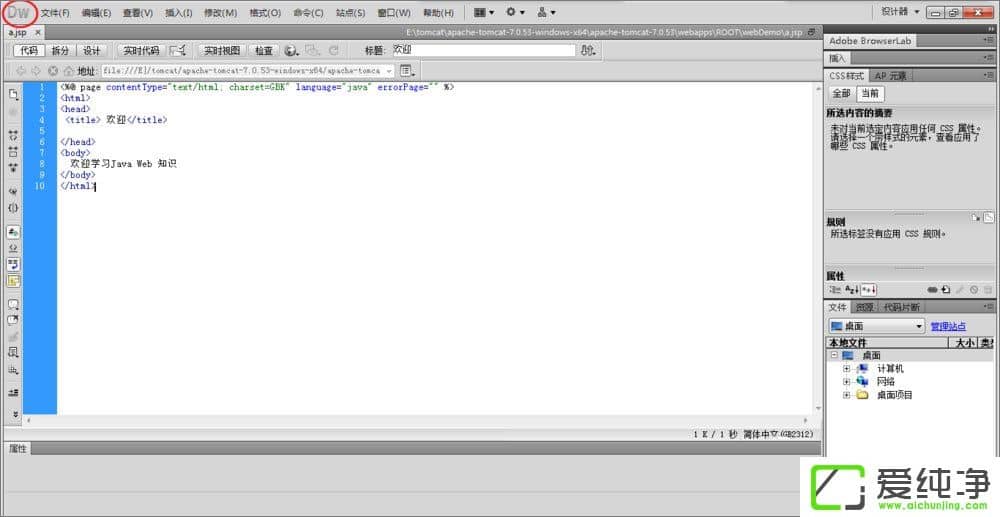Click the 管理站点 link
This screenshot has width=1000, height=517.
pyautogui.click(x=948, y=326)
